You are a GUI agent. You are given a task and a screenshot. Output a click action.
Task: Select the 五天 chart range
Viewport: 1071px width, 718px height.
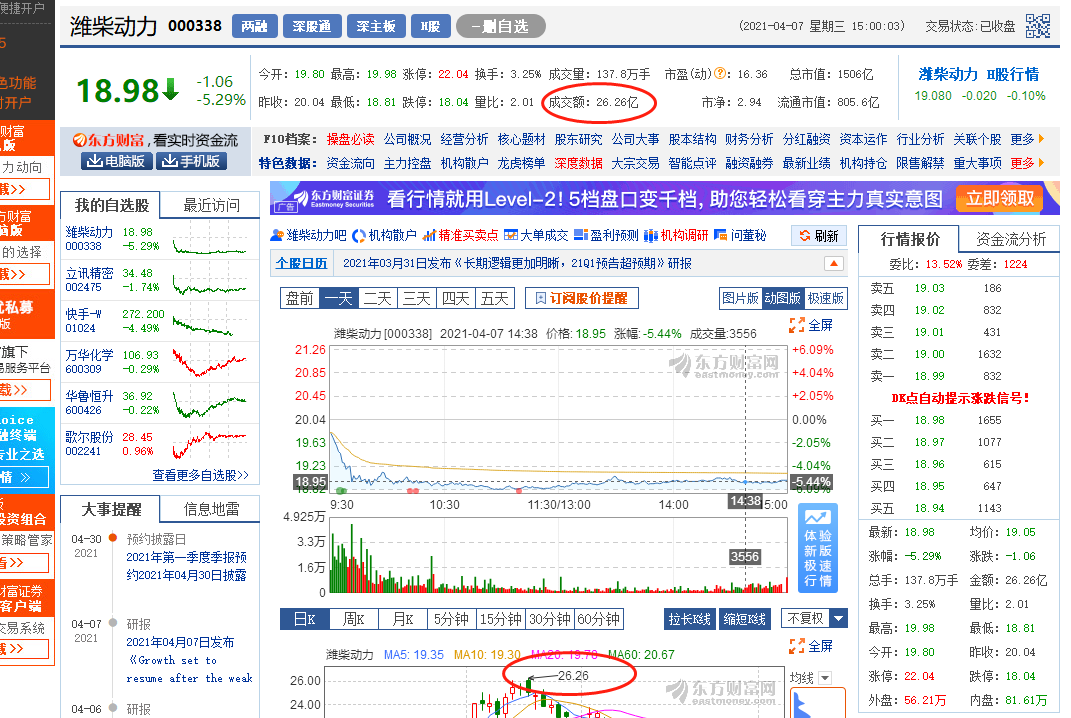tap(495, 299)
